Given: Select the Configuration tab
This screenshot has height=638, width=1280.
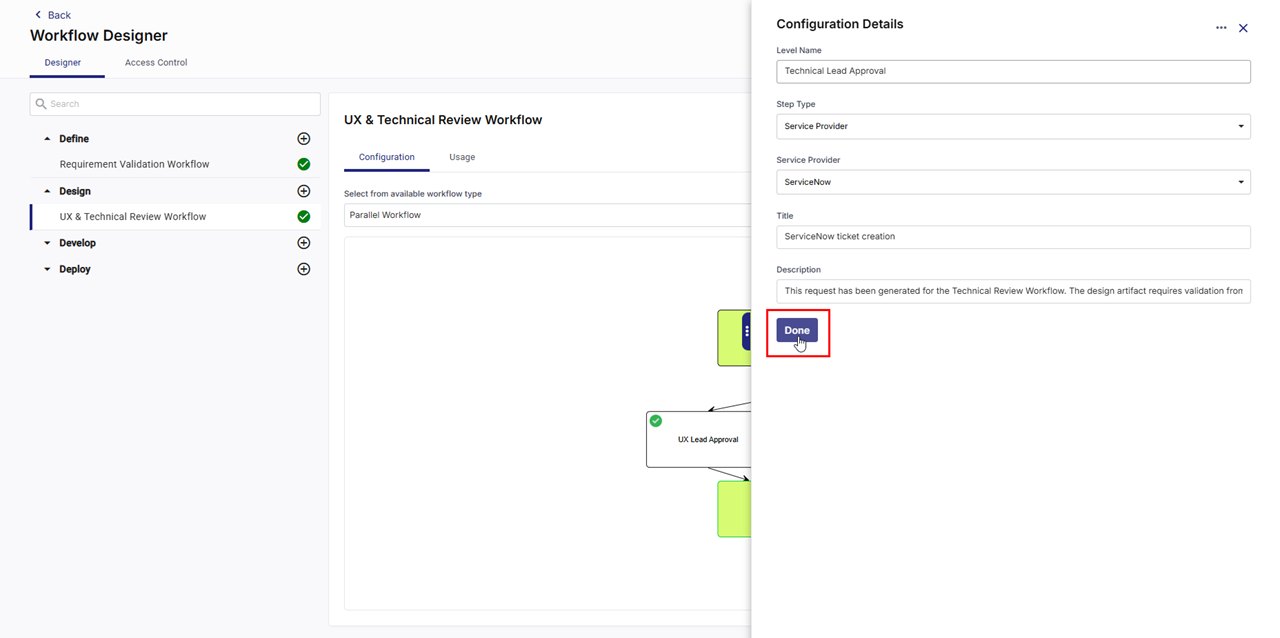Looking at the screenshot, I should coord(387,158).
